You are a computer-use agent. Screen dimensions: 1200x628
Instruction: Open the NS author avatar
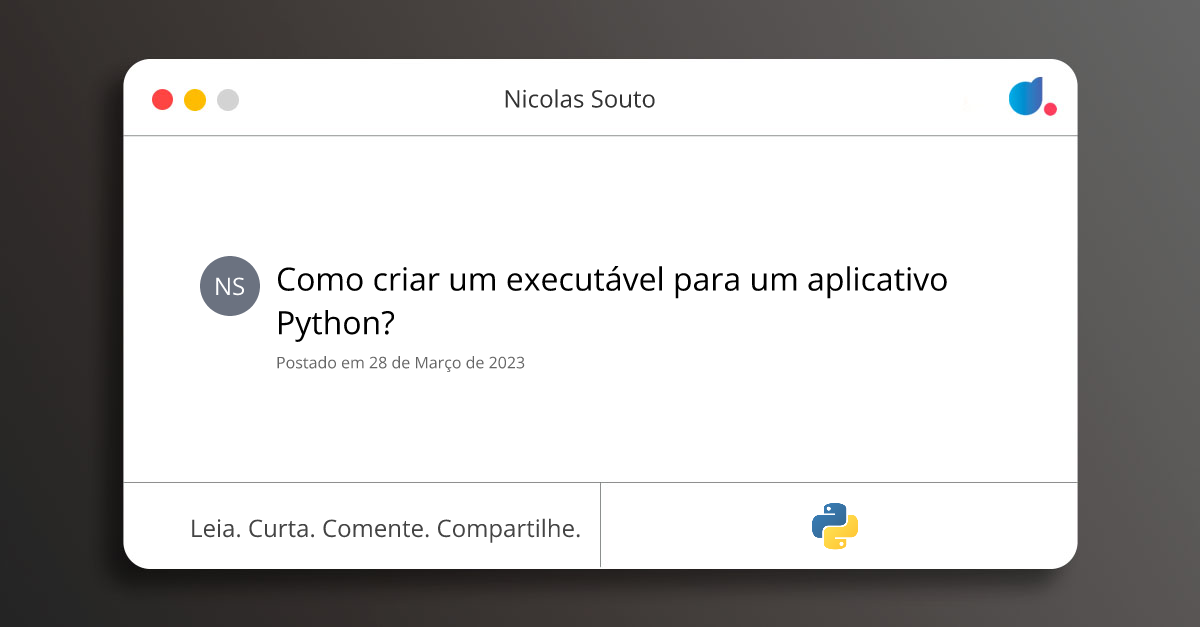[230, 286]
